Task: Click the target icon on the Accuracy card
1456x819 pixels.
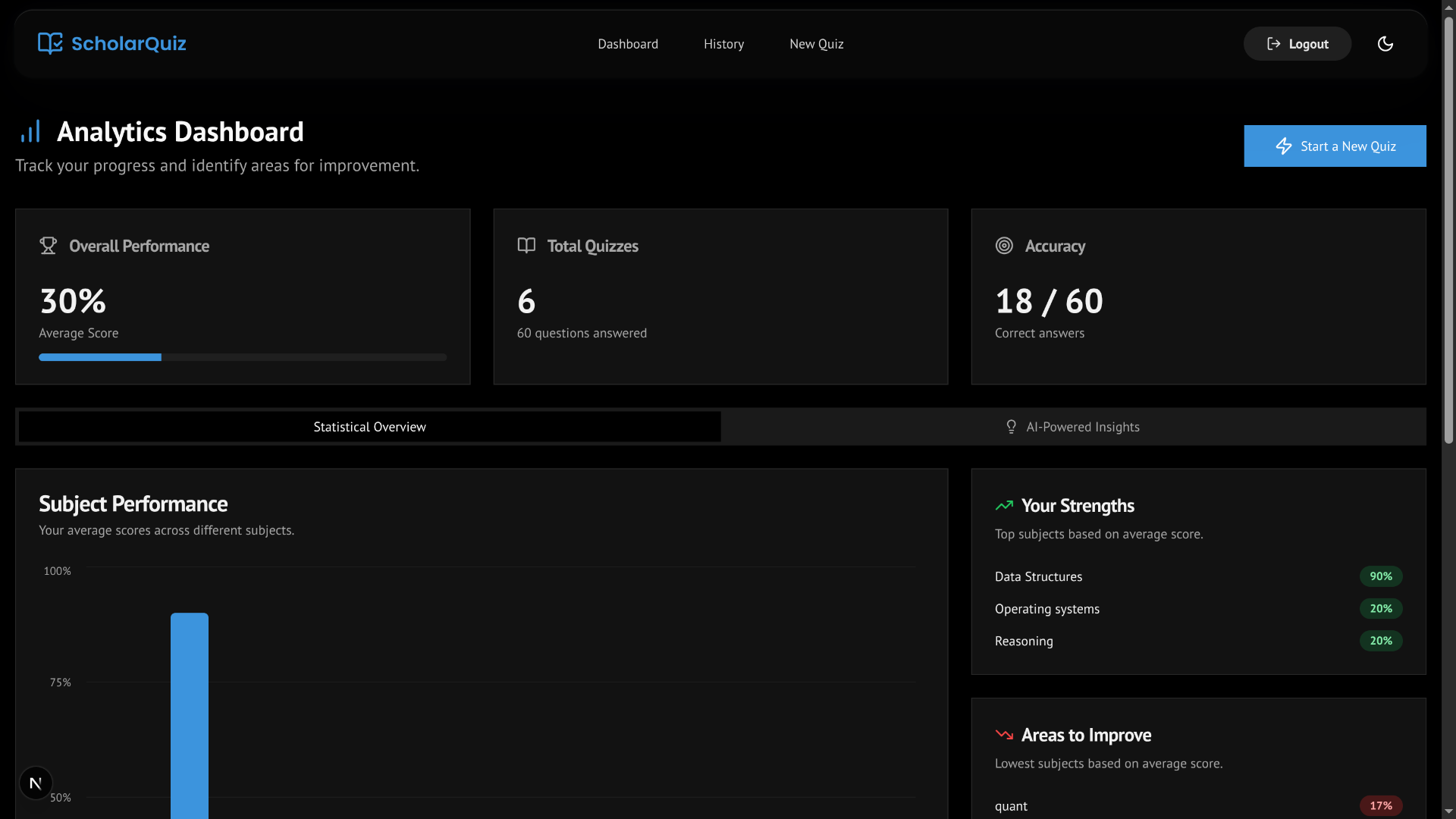Action: (x=1003, y=245)
